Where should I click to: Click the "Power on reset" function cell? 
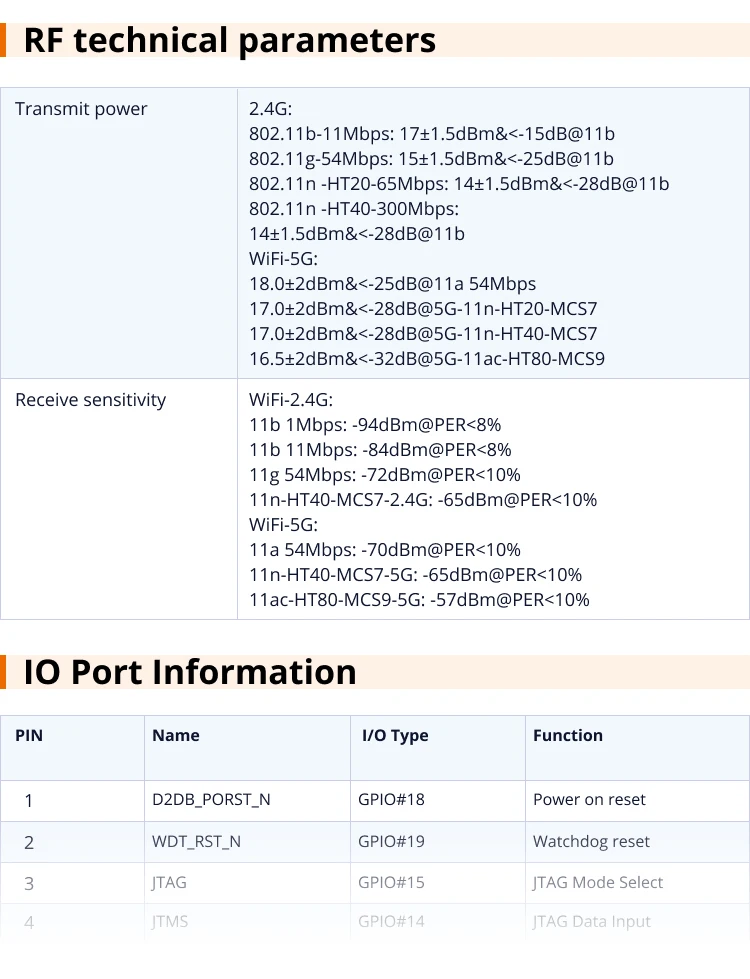589,800
